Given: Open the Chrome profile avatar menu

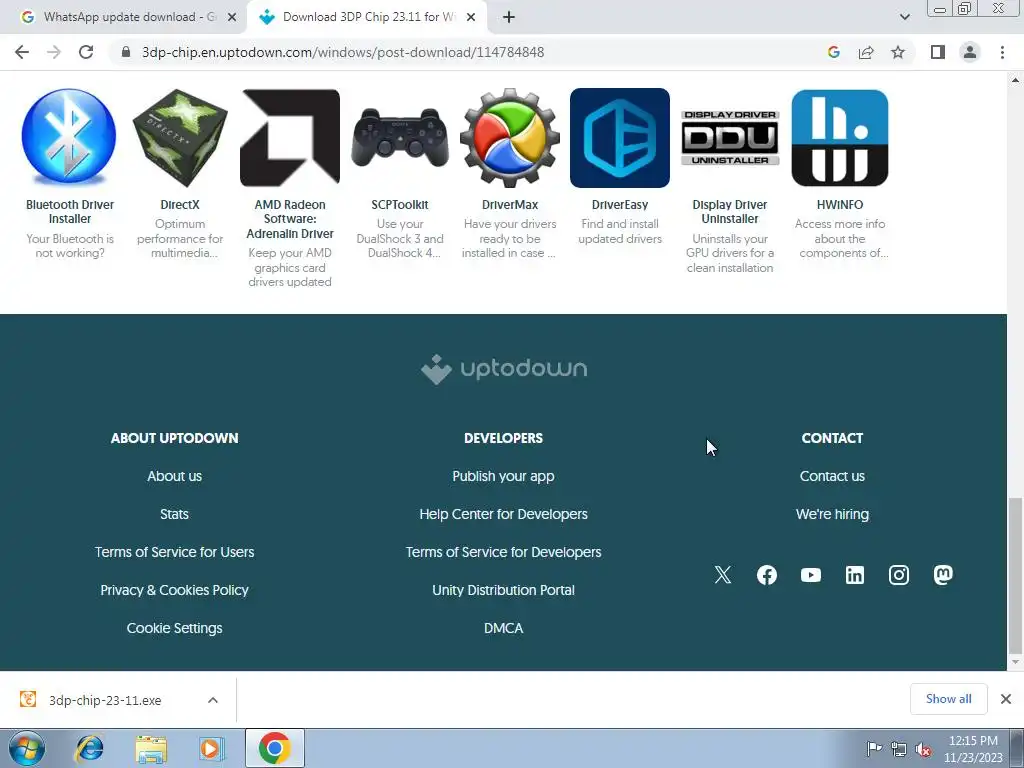Looking at the screenshot, I should [970, 52].
